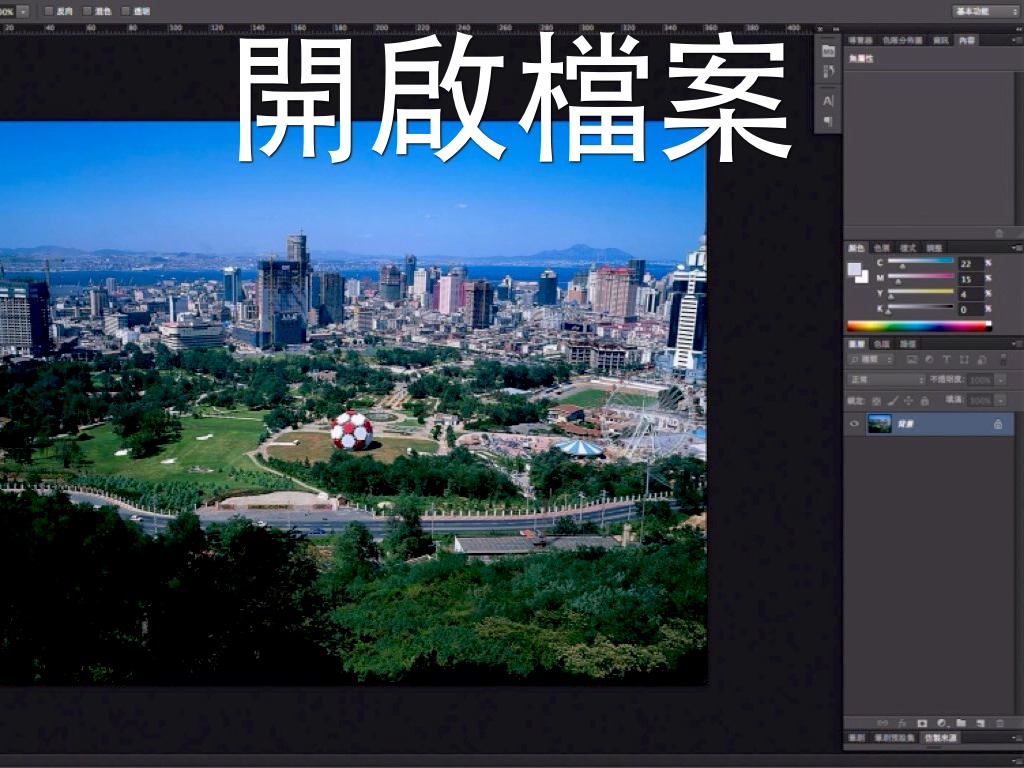Open the new adjustment layer icon
This screenshot has width=1024, height=768.
[x=942, y=723]
